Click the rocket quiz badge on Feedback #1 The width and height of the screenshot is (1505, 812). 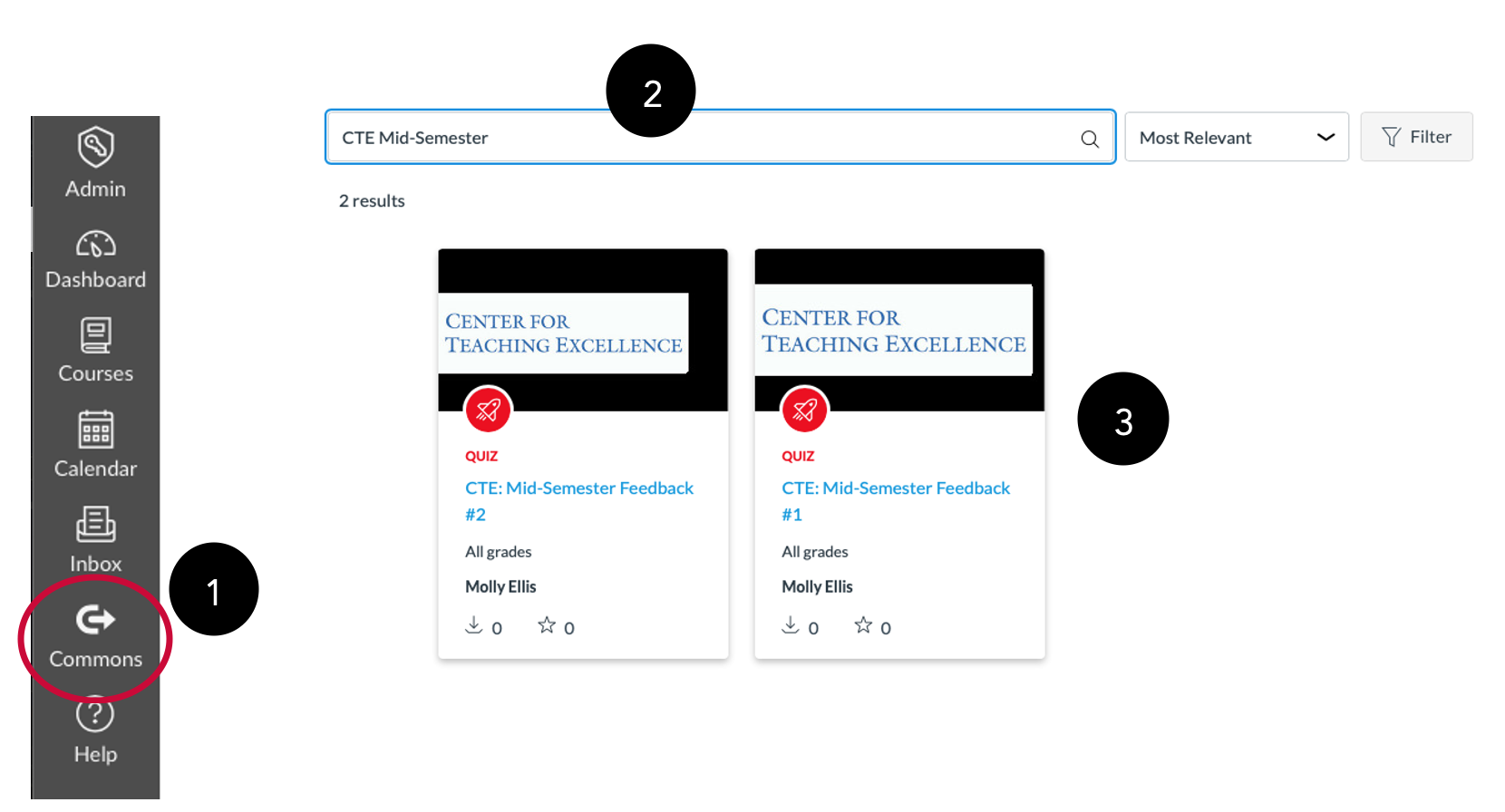tap(804, 411)
